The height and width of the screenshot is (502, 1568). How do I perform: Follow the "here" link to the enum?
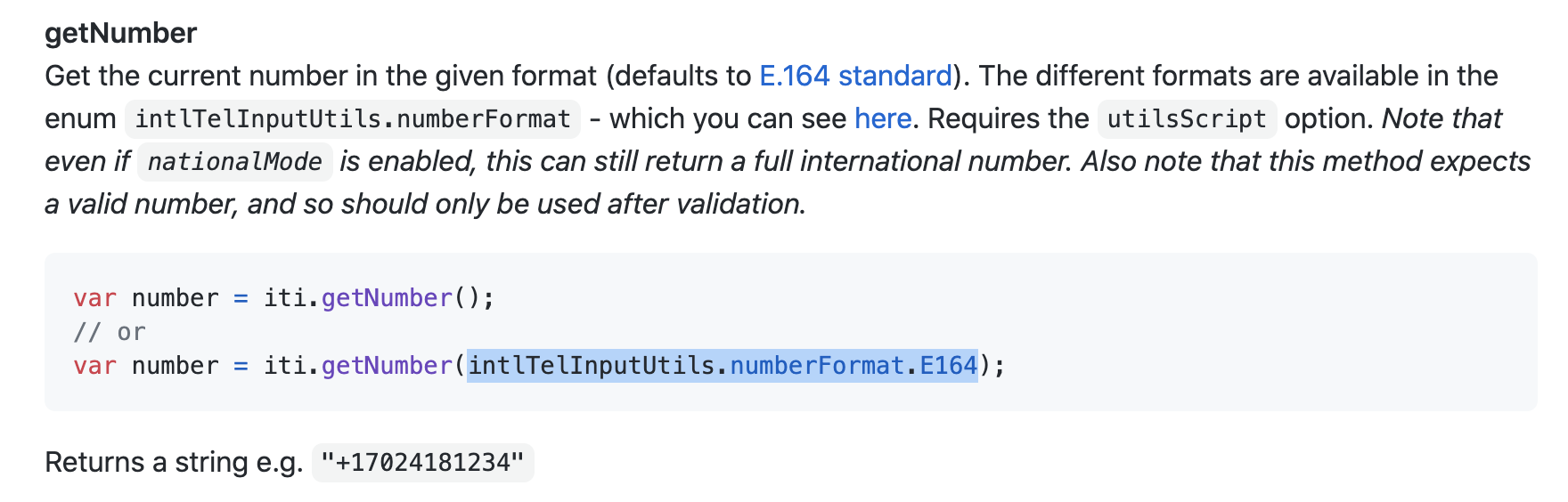point(882,119)
